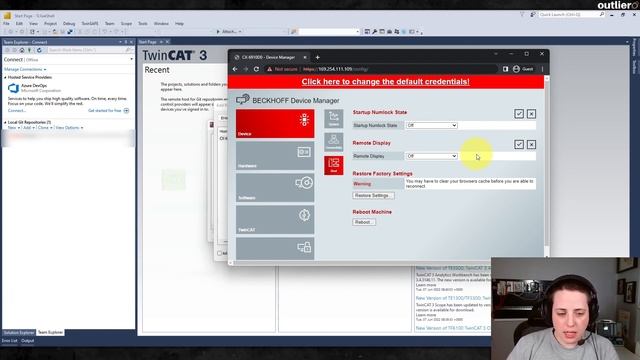Open a new browser tab
Image resolution: width=640 pixels, height=360 pixels.
318,58
